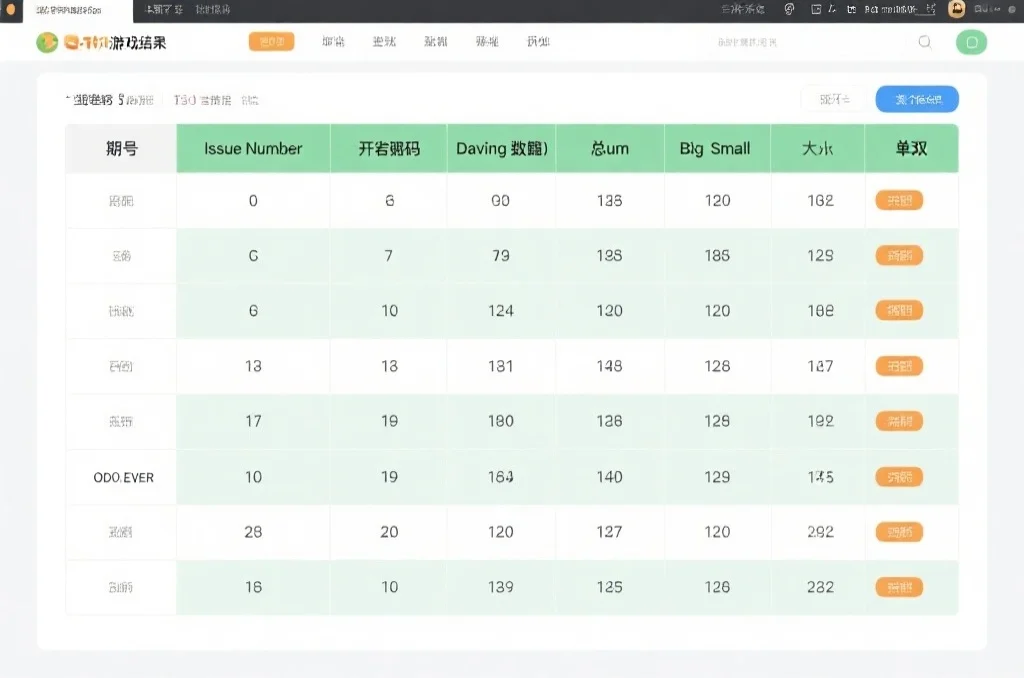Toggle the orange 单双 badge in first row

pyautogui.click(x=899, y=200)
